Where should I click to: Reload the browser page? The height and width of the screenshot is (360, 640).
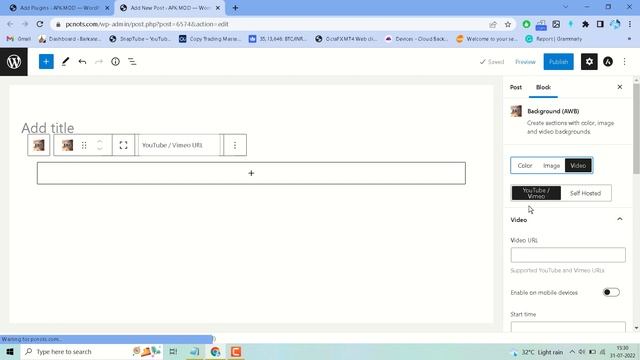[40, 24]
